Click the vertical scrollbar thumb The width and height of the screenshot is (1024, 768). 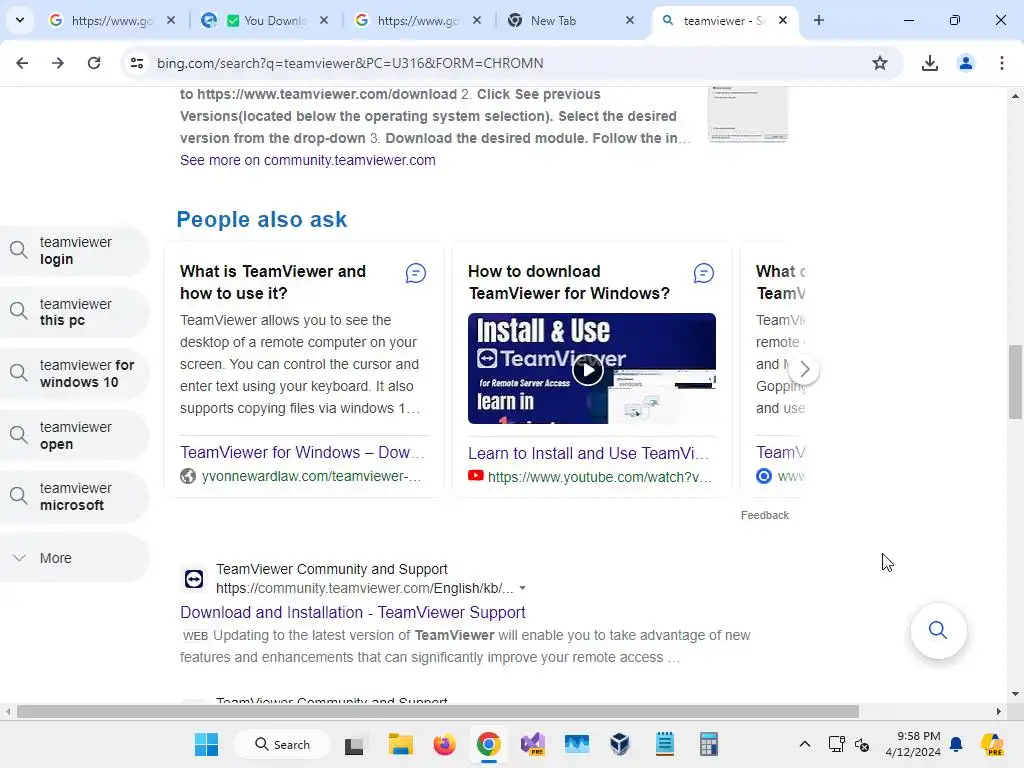pos(1015,382)
